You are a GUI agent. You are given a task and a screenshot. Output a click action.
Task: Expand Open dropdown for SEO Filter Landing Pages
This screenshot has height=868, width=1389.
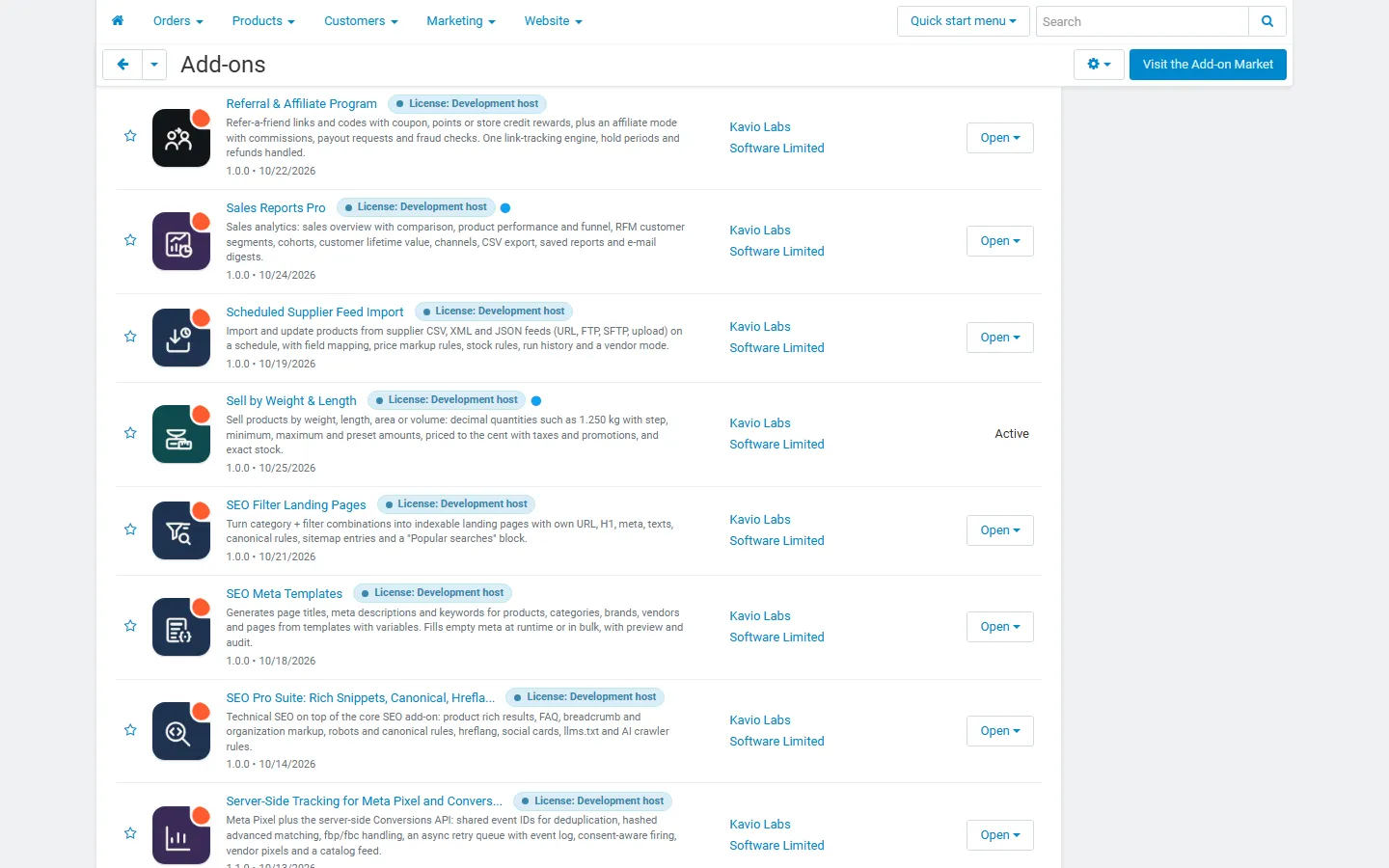click(x=999, y=530)
